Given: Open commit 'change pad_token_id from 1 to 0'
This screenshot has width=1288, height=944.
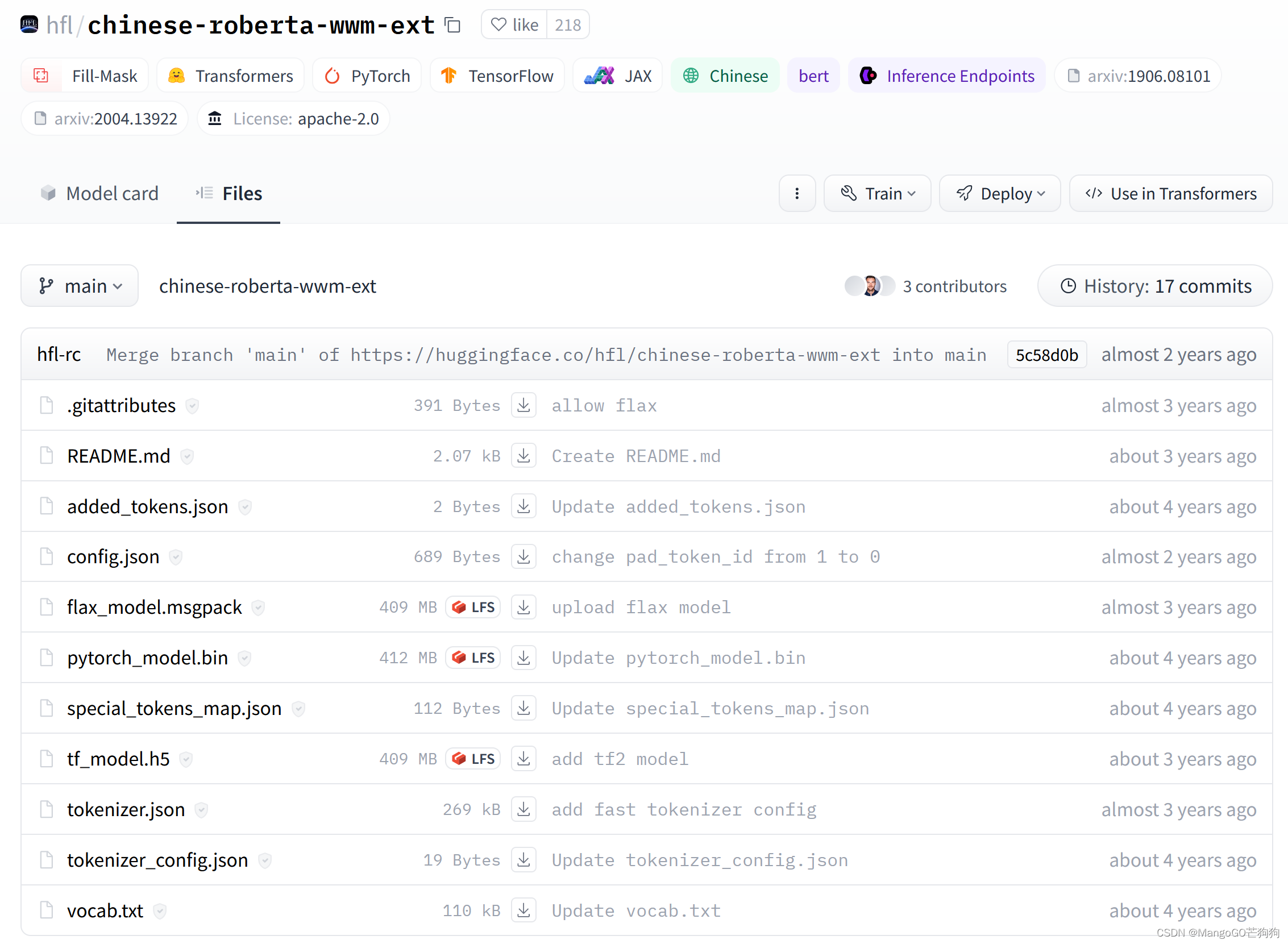Looking at the screenshot, I should 716,556.
